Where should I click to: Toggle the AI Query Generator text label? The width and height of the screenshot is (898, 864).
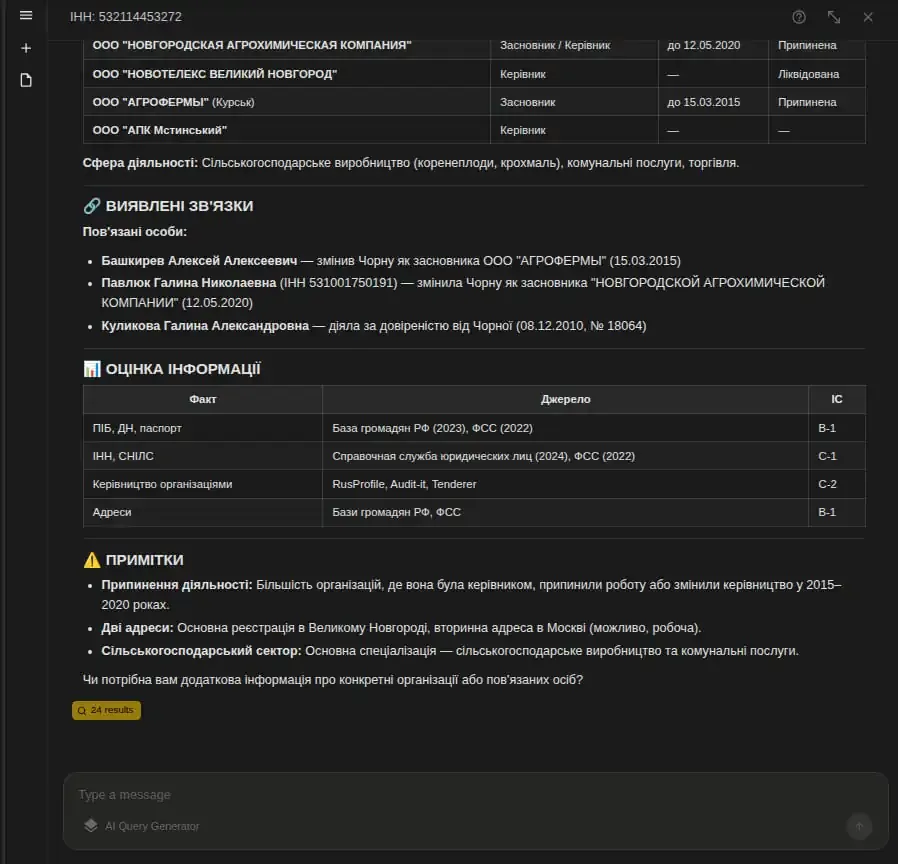pyautogui.click(x=152, y=826)
